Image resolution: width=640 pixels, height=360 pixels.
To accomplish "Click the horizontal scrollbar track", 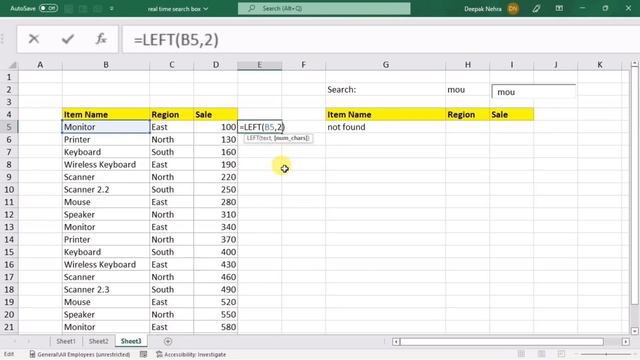I will [x=502, y=342].
